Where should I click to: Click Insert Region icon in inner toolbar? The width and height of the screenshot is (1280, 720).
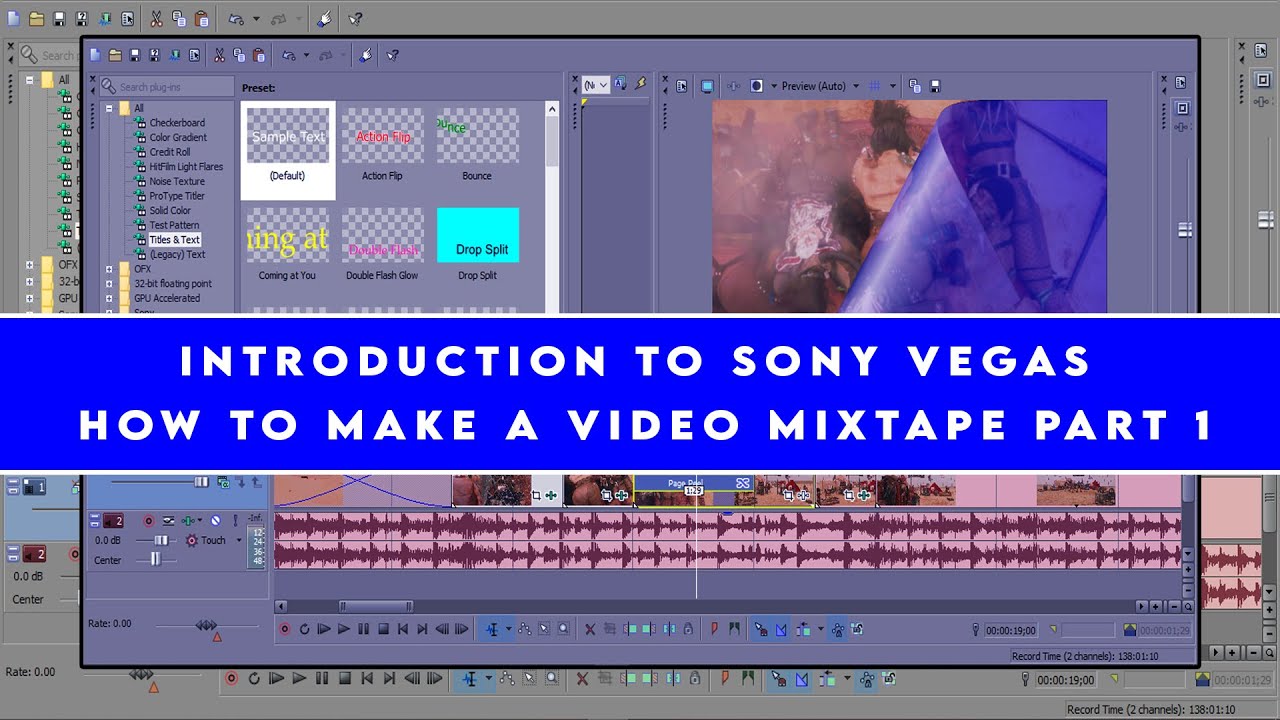coord(734,629)
